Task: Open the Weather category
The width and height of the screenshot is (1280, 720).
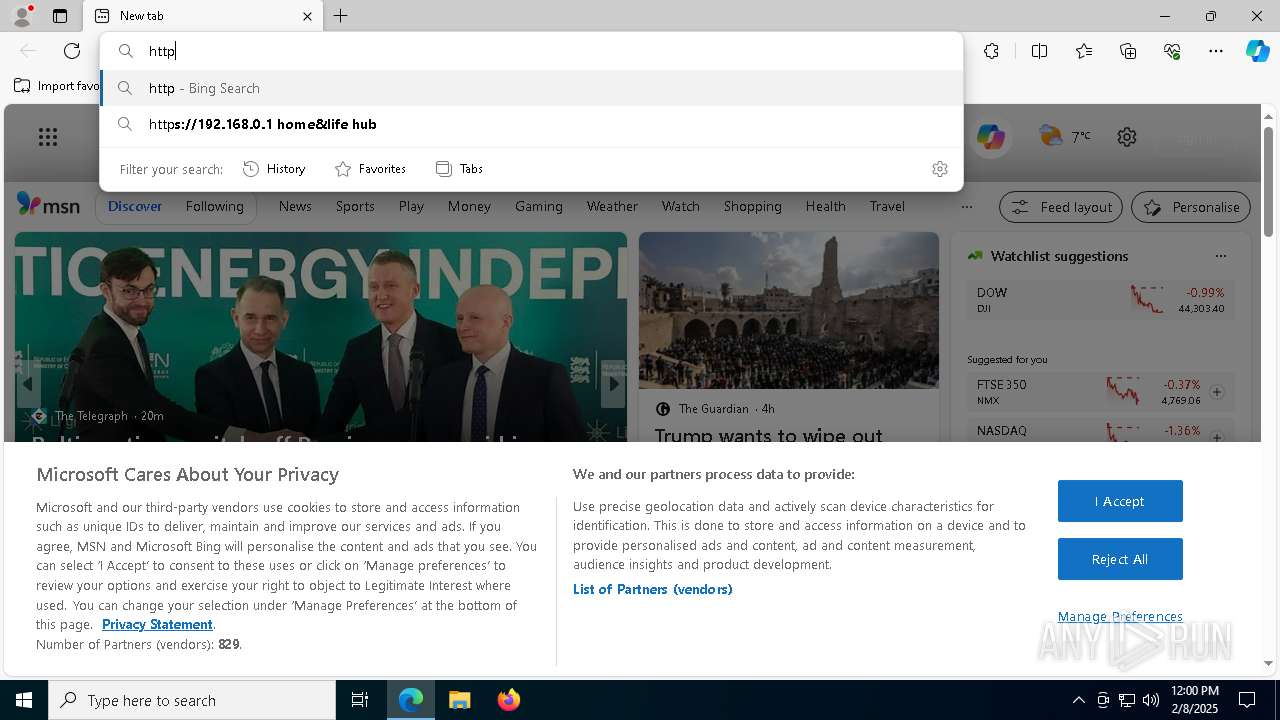Action: pyautogui.click(x=612, y=206)
